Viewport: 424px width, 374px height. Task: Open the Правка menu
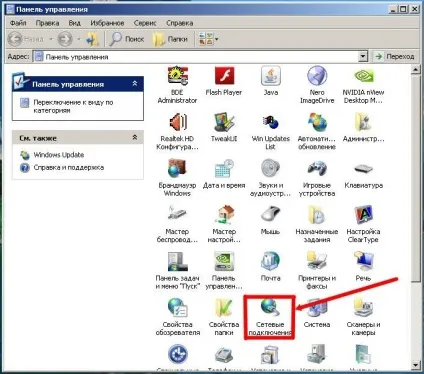point(47,23)
